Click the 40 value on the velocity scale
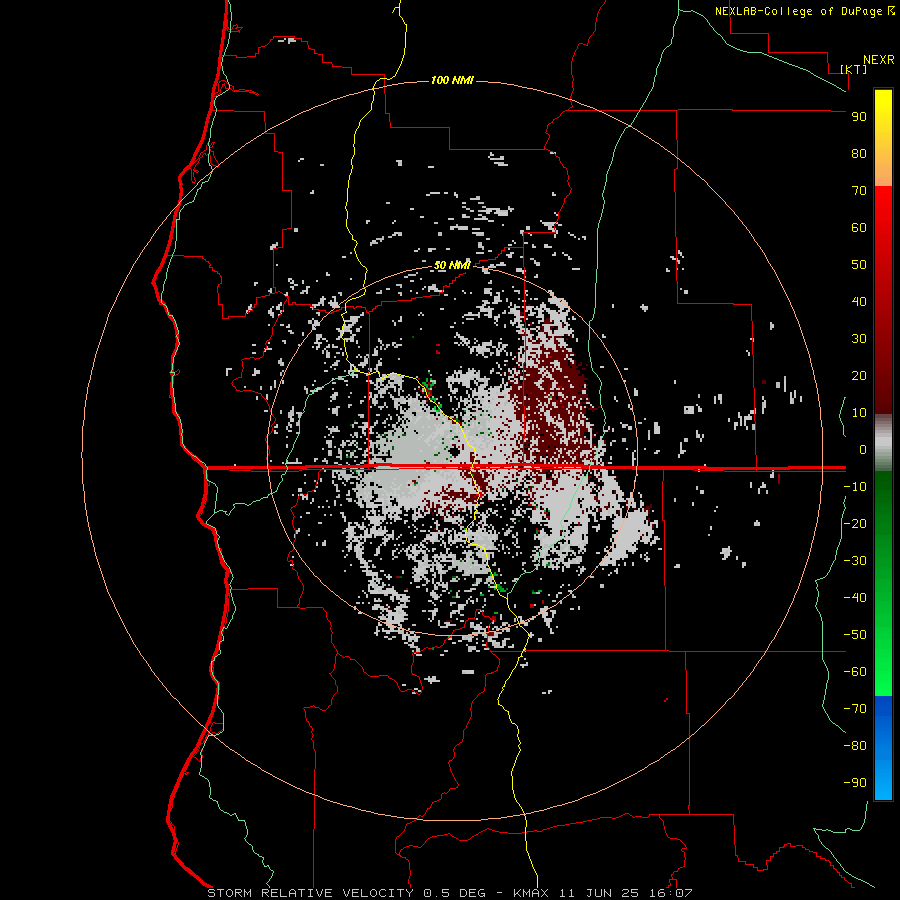900x900 pixels. (x=859, y=301)
